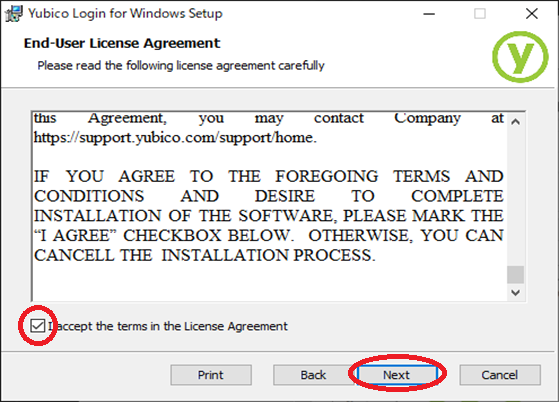This screenshot has width=559, height=402.
Task: Click the "Yubico Login for Windows Setup" title
Action: click(x=125, y=14)
